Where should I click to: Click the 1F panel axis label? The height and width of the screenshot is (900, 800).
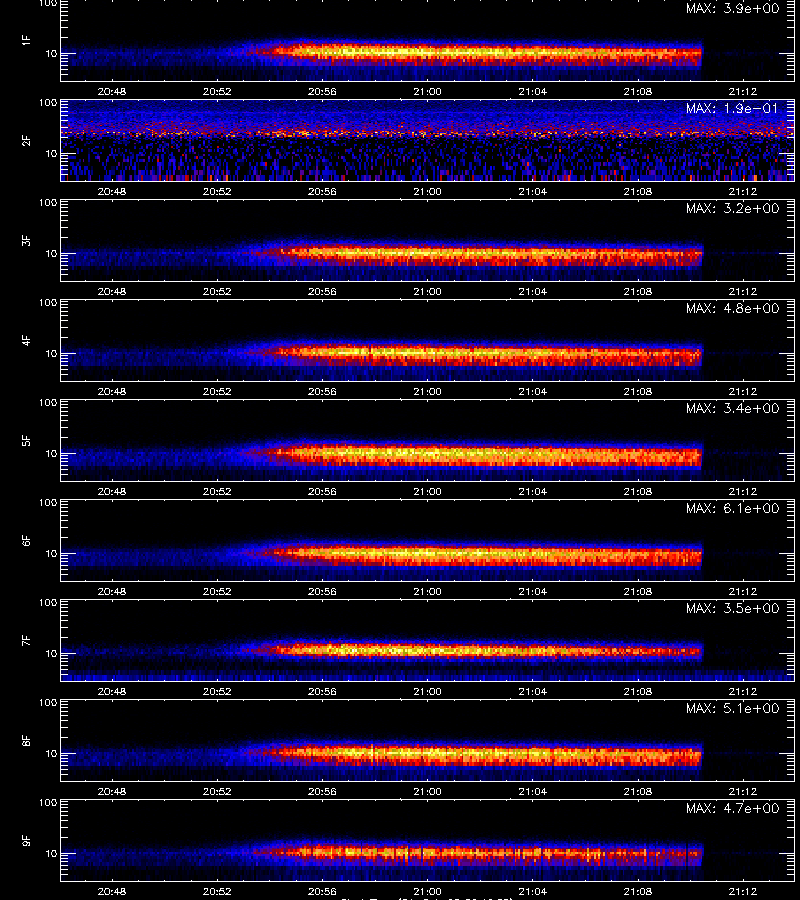coord(26,41)
